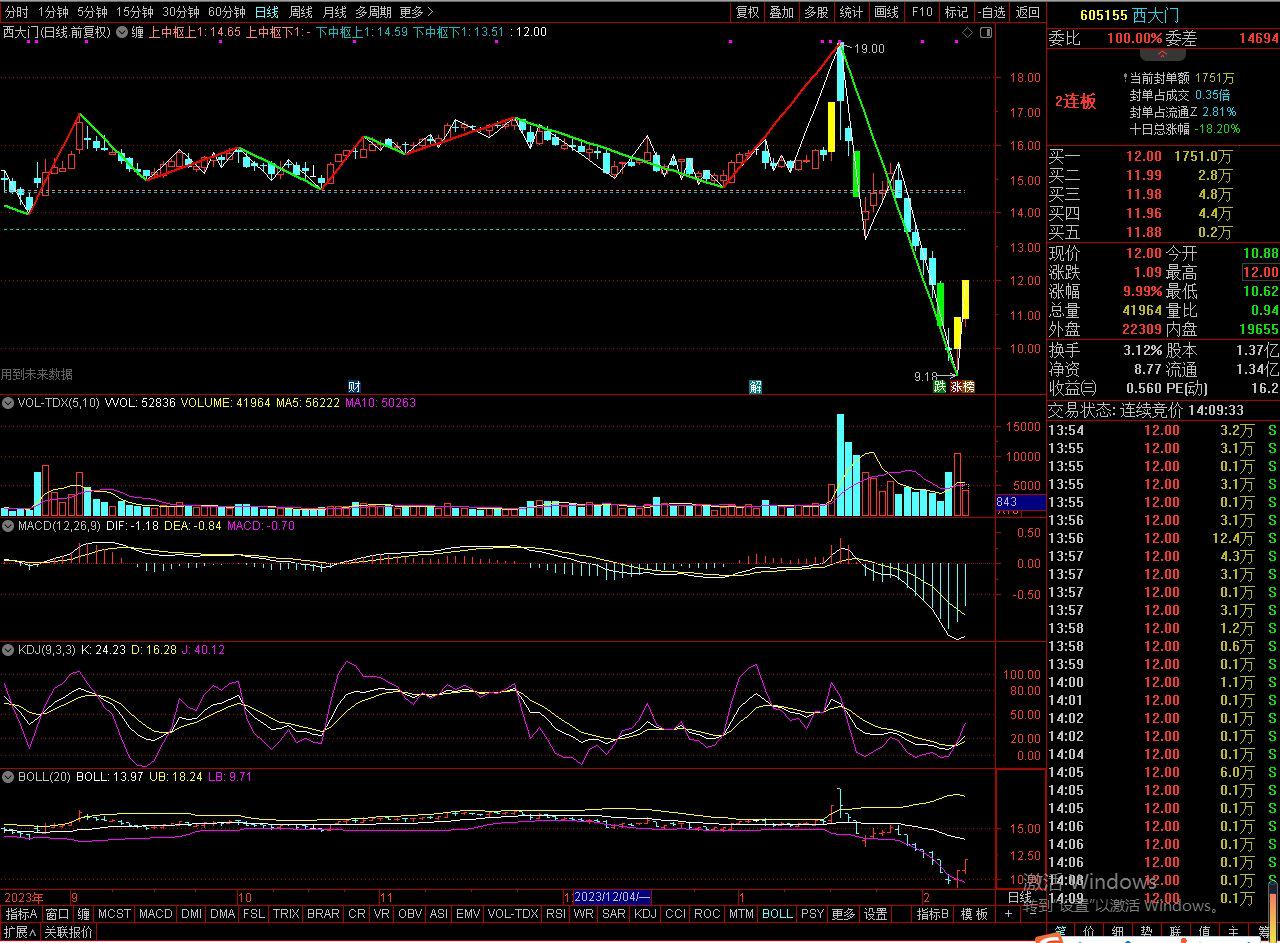Click the 窗口 item in indicator bar
The width and height of the screenshot is (1280, 943).
coord(58,914)
